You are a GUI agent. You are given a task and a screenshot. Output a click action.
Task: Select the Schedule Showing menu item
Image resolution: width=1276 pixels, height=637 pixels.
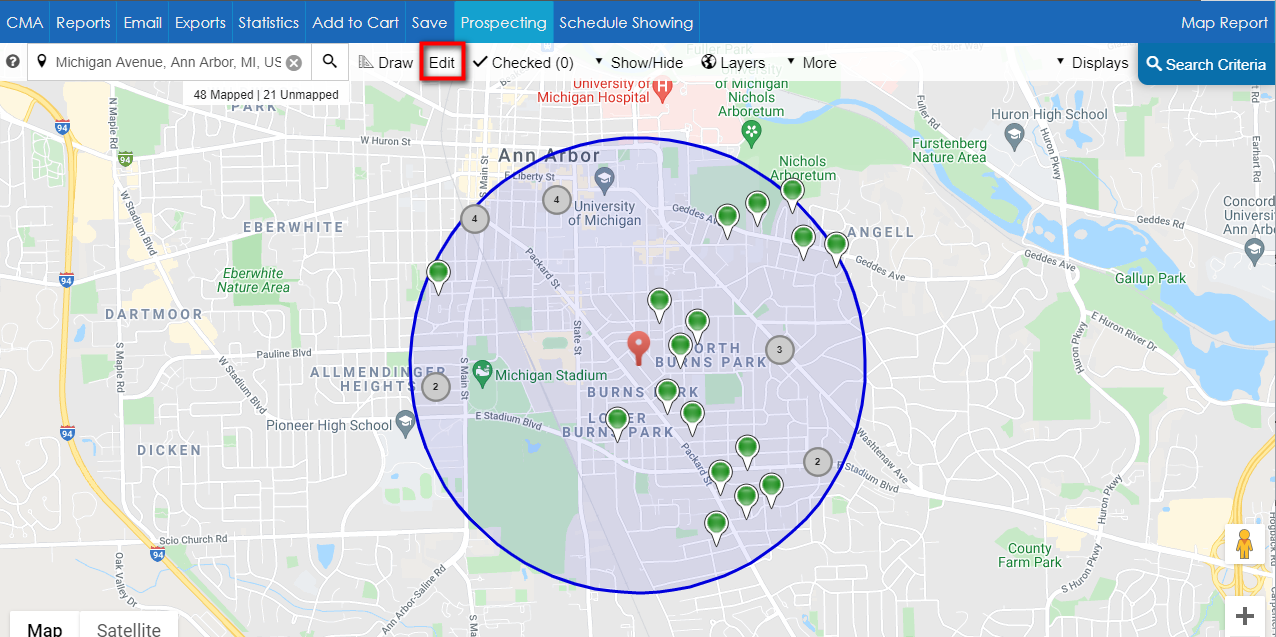[626, 22]
